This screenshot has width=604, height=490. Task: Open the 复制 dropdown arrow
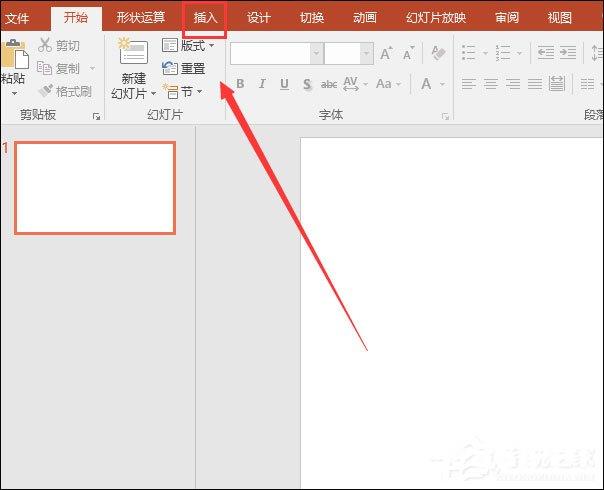(92, 69)
